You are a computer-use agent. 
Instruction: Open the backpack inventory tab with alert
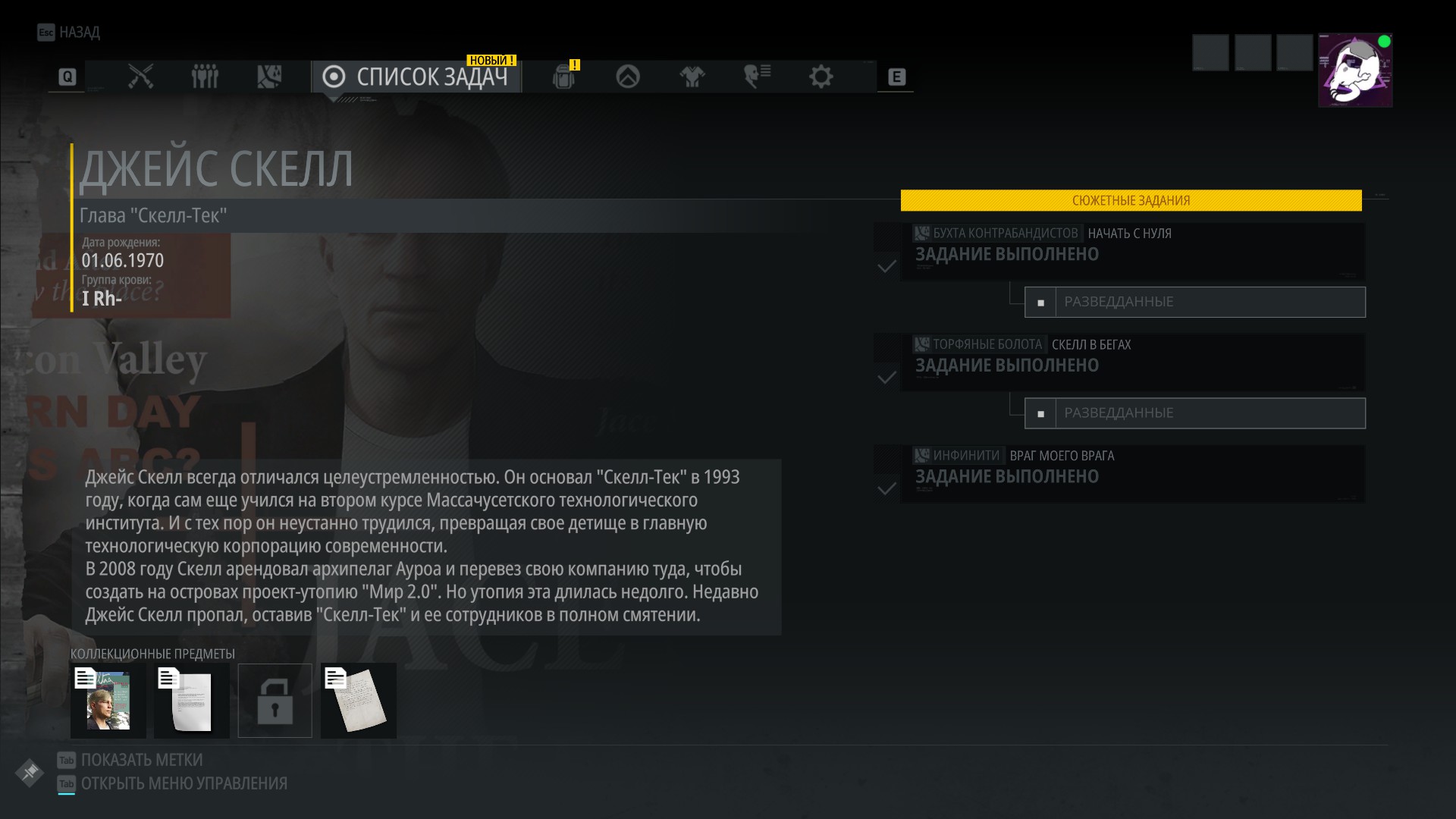pos(565,76)
